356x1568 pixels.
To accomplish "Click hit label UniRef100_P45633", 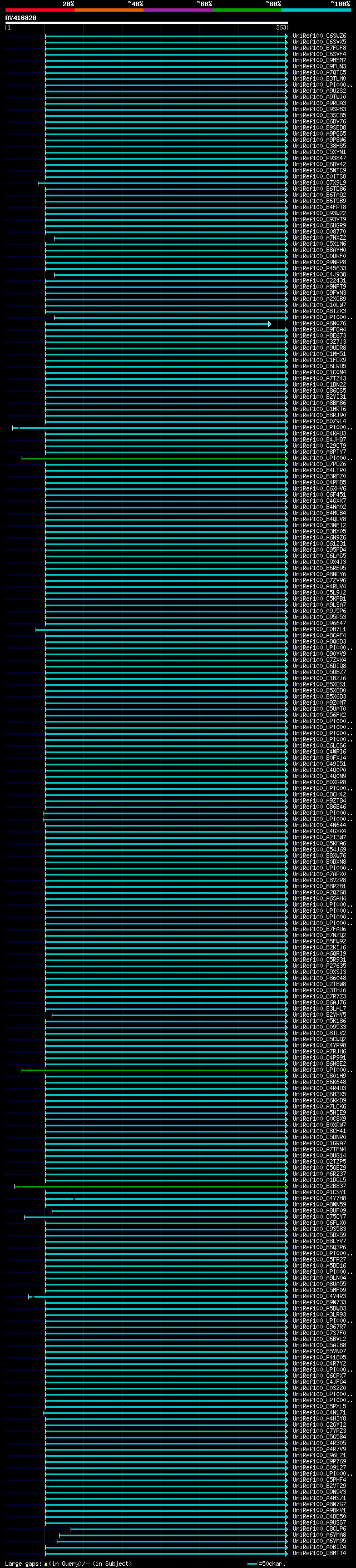I will [319, 269].
